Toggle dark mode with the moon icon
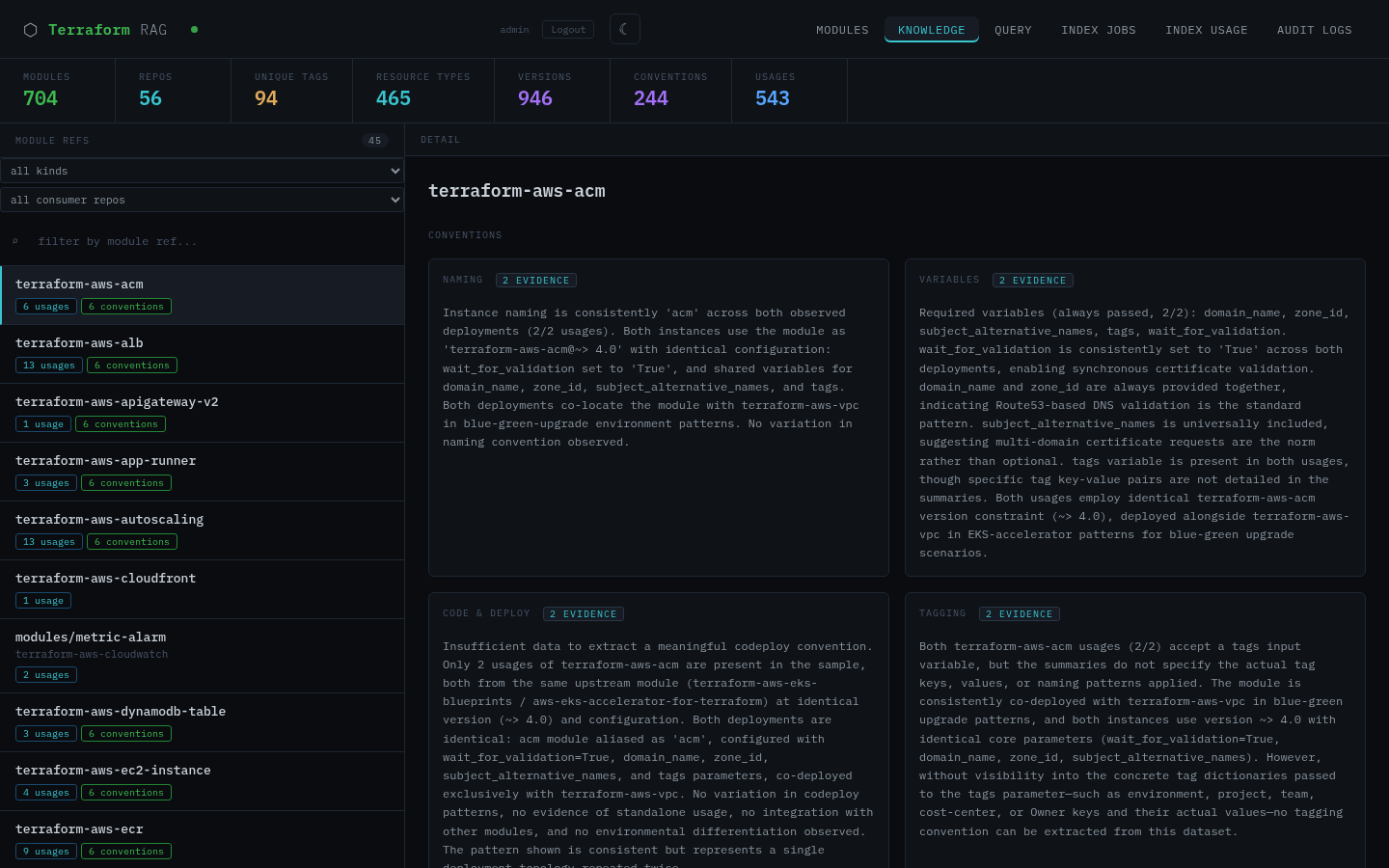Screen dimensions: 1389x868 pyautogui.click(x=625, y=29)
